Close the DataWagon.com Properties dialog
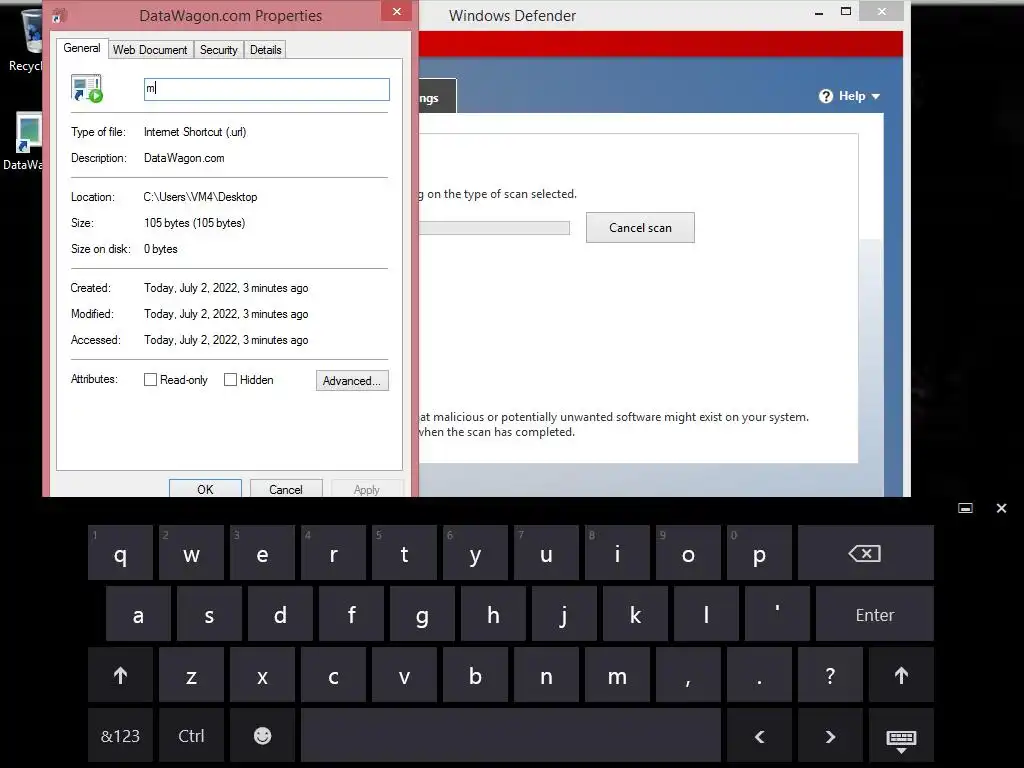 (x=396, y=11)
